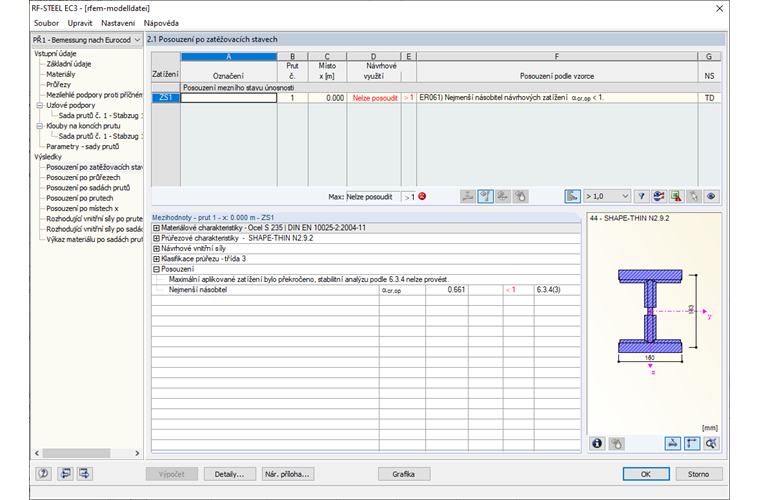Expand the 'Návrhové vnitřní síly' row
Screen dimensions: 760x500
pos(157,249)
